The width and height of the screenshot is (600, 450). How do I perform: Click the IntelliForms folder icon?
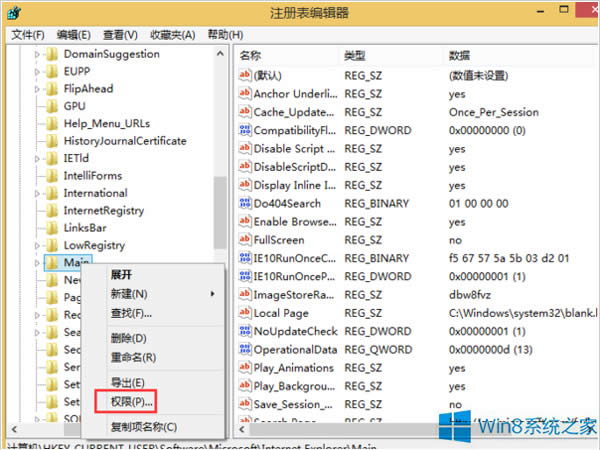(x=52, y=176)
